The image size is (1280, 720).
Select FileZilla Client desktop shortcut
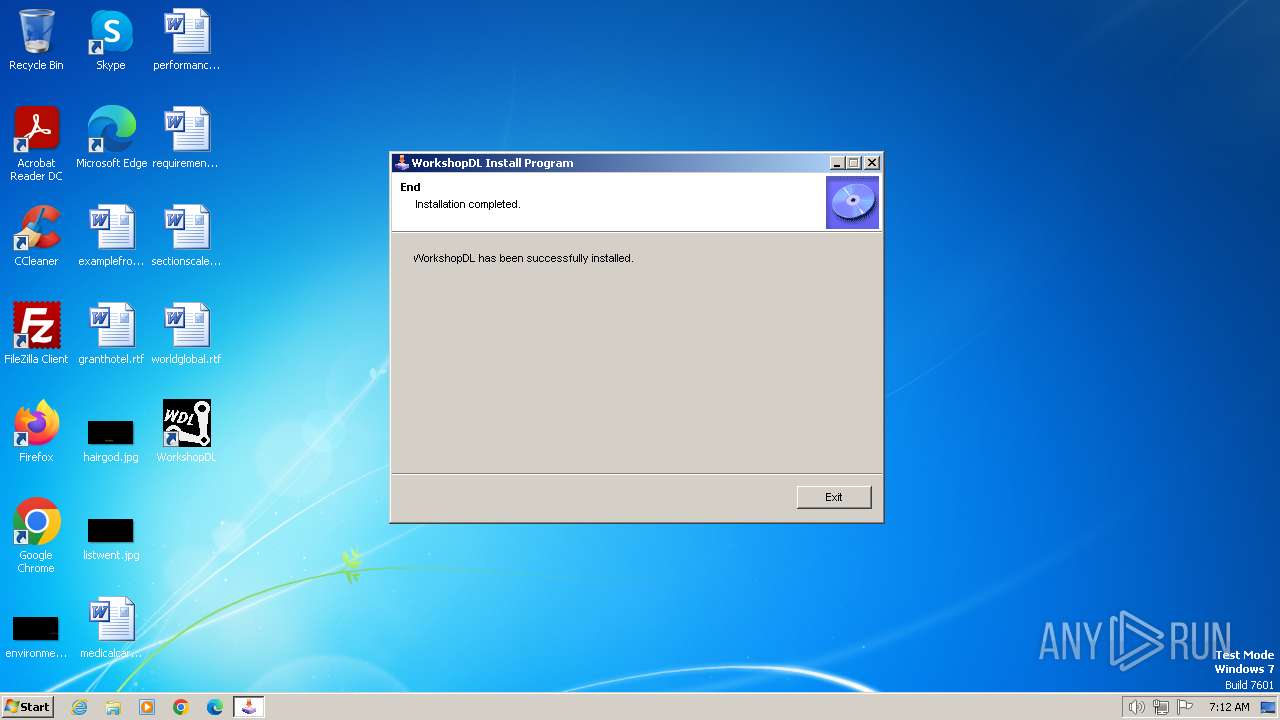pos(36,335)
